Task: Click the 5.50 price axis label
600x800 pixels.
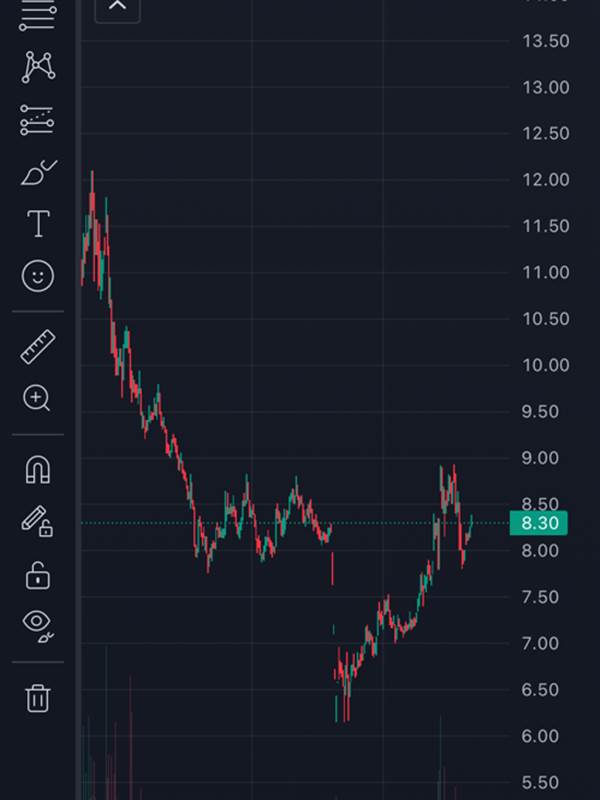Action: click(x=540, y=782)
